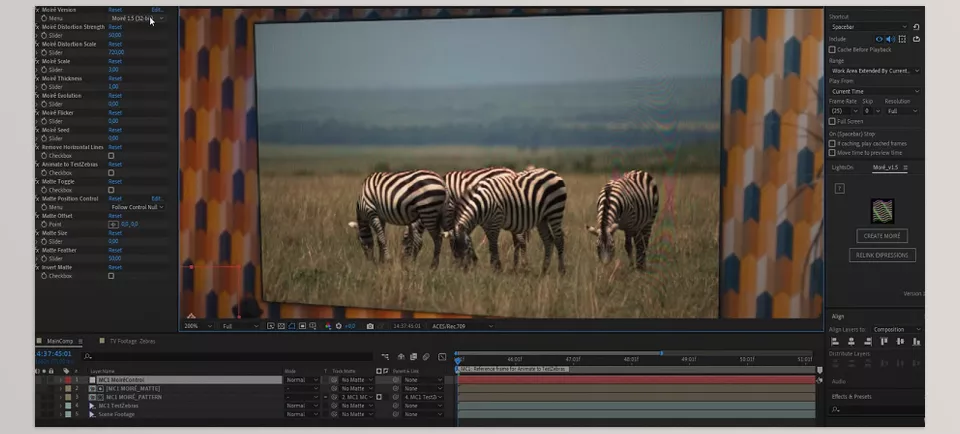Click the Moiré plugin logo thumbnail

point(882,210)
